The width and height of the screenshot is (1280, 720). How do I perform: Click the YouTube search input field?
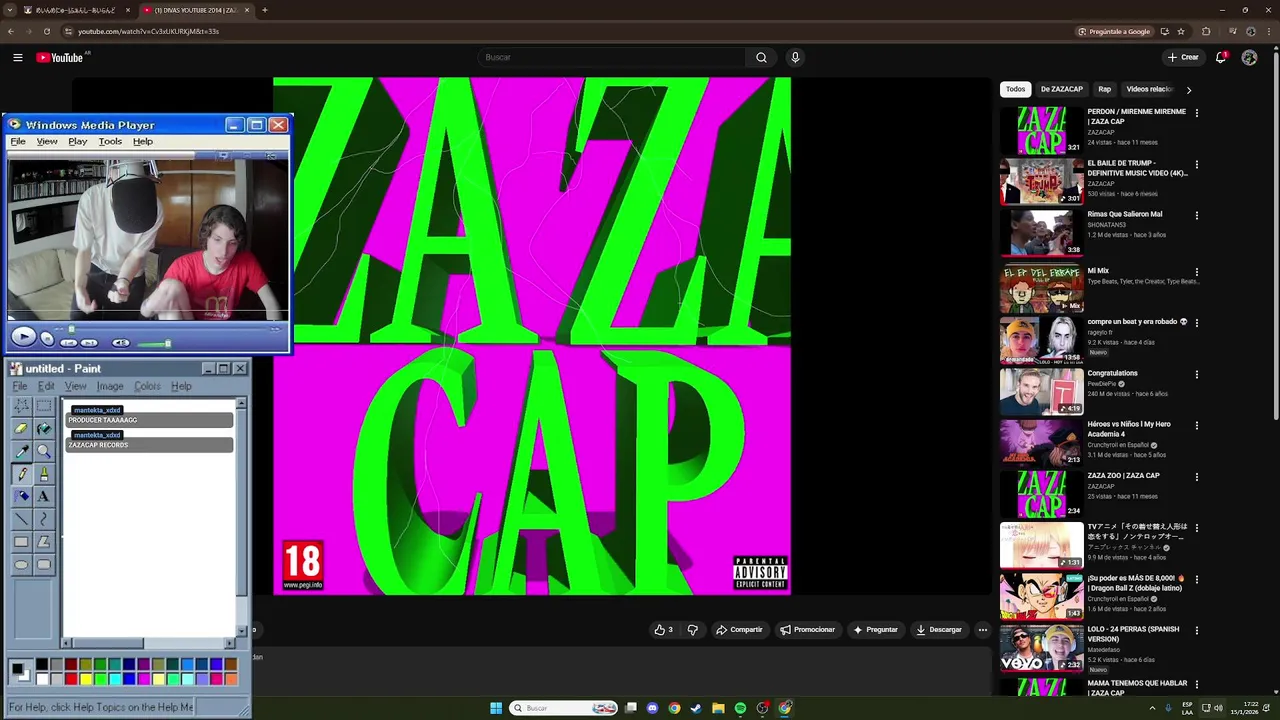pos(612,57)
